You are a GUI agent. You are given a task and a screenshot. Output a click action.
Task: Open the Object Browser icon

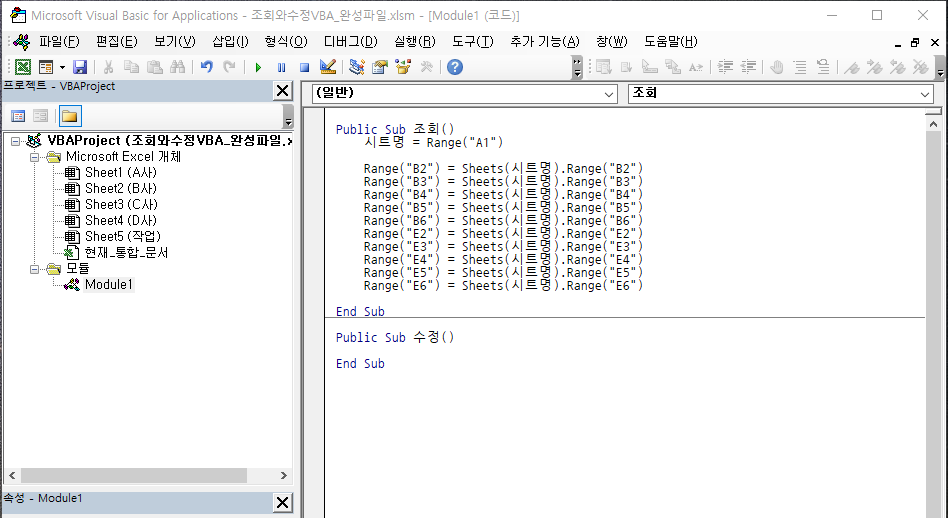(x=403, y=67)
